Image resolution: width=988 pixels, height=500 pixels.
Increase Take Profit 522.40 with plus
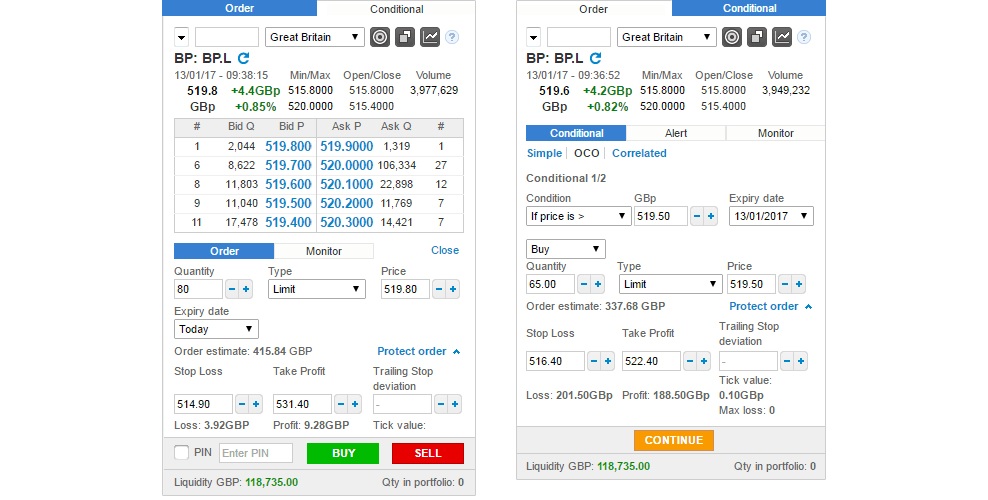(704, 361)
